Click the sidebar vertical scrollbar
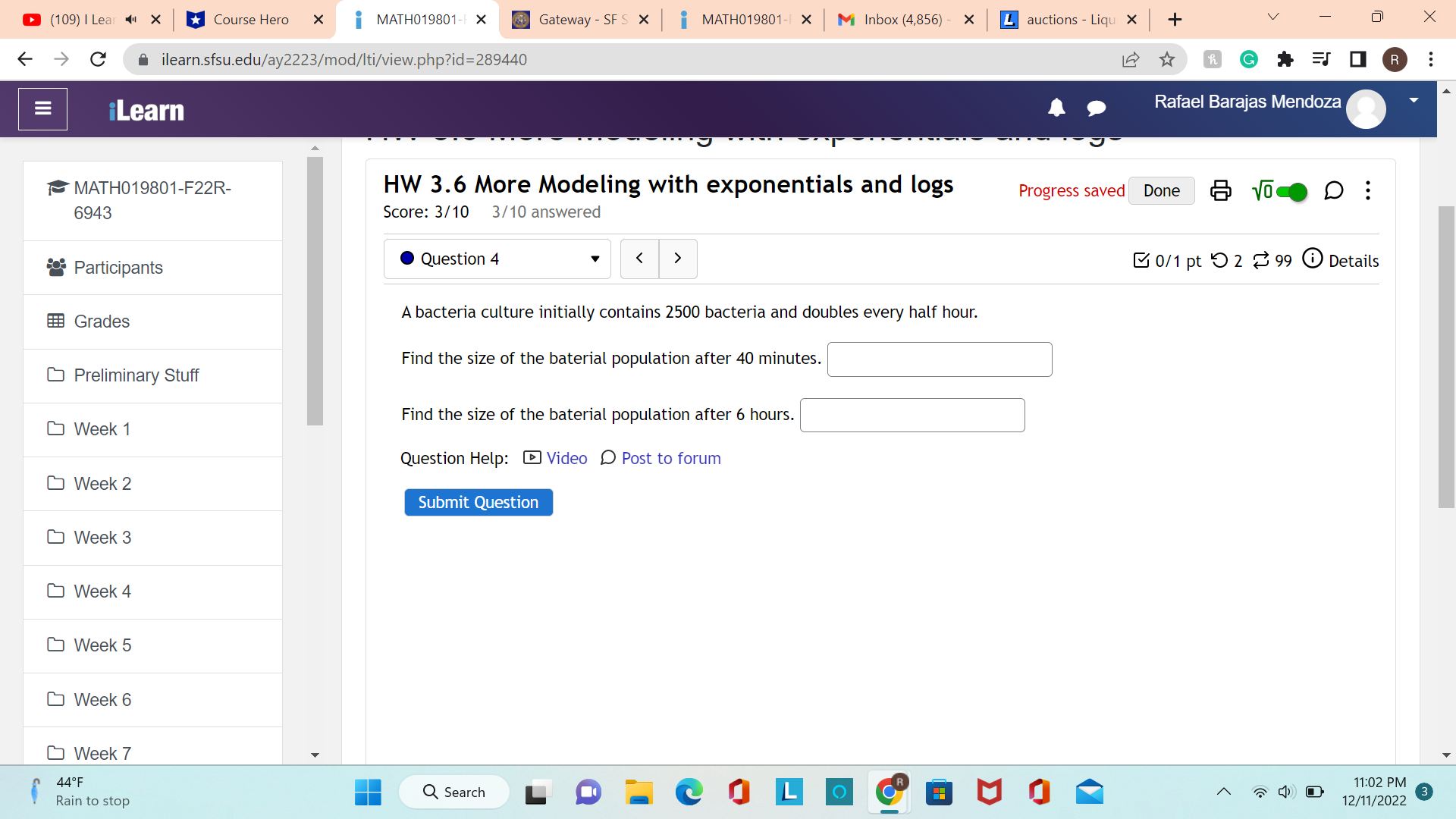Viewport: 1456px width, 819px height. click(315, 291)
